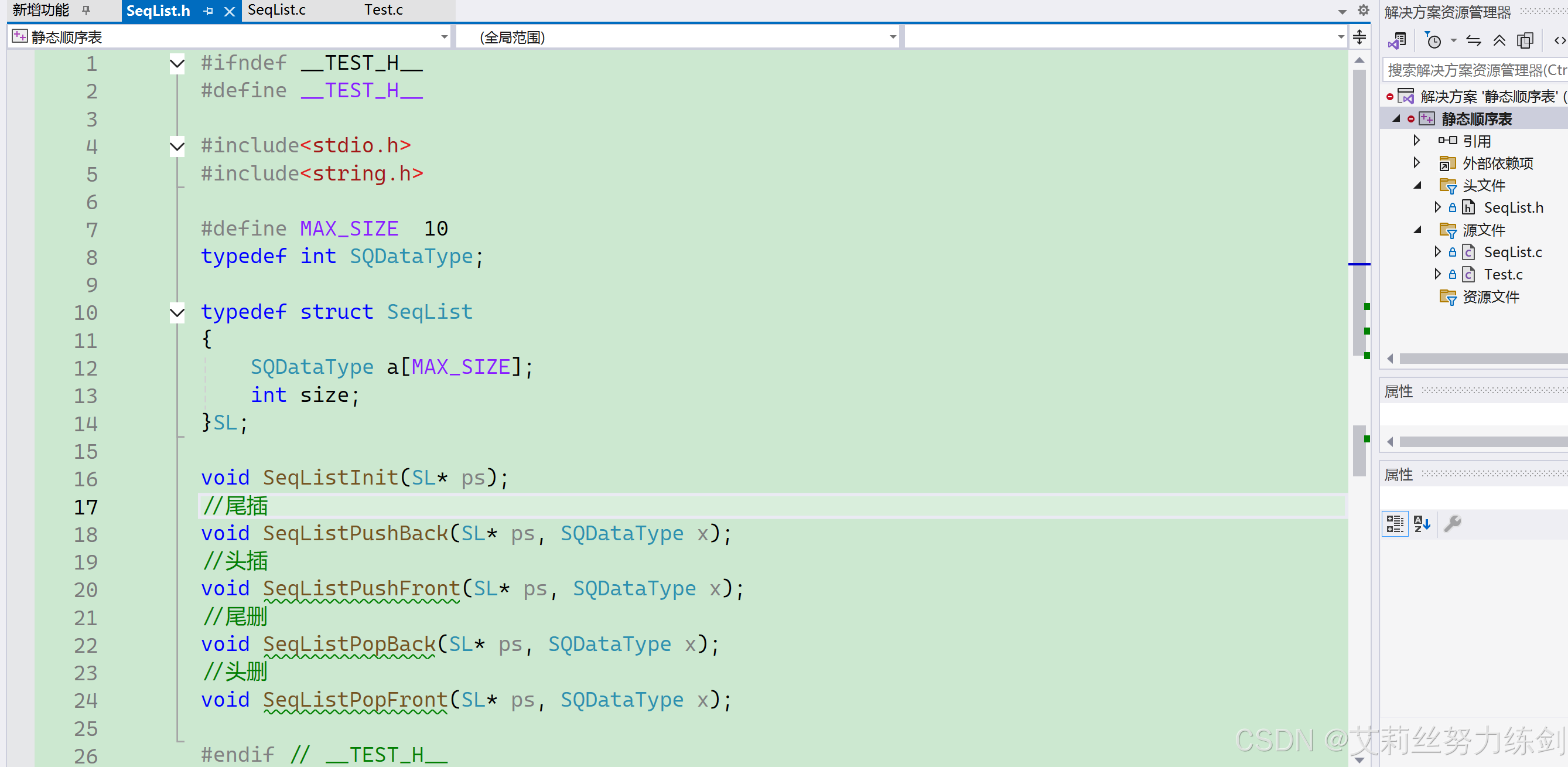Click the solution explorer search box

[x=1473, y=70]
